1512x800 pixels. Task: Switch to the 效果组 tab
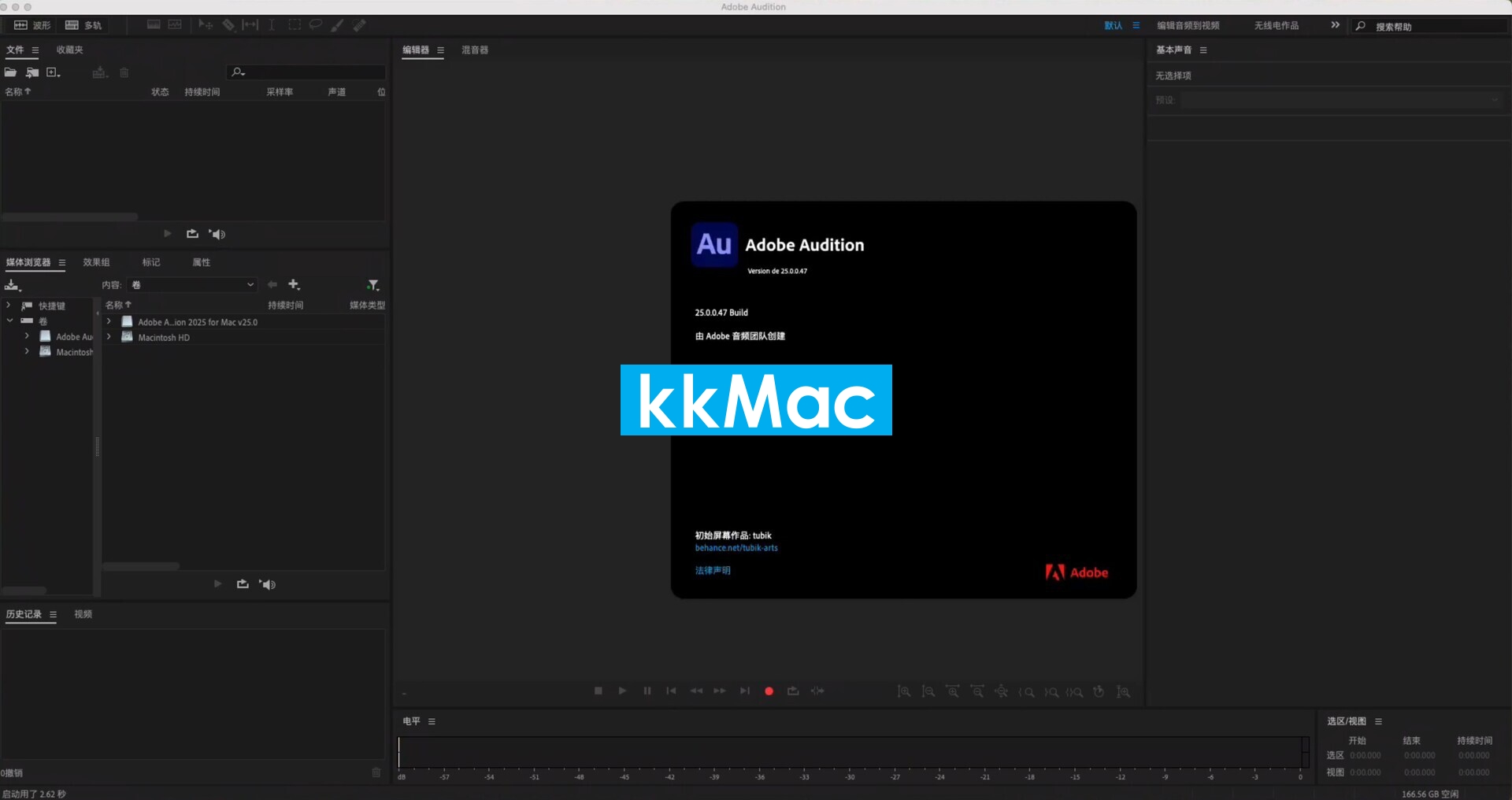pos(96,262)
